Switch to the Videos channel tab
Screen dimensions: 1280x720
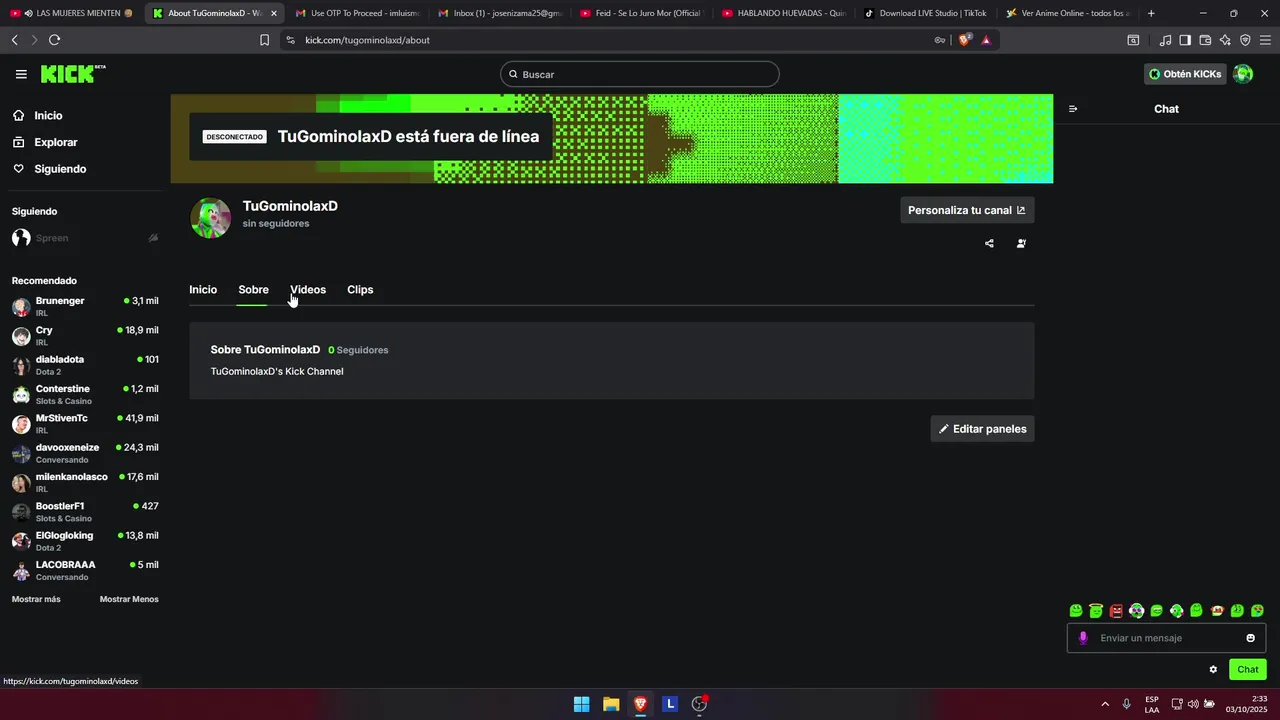click(x=308, y=290)
